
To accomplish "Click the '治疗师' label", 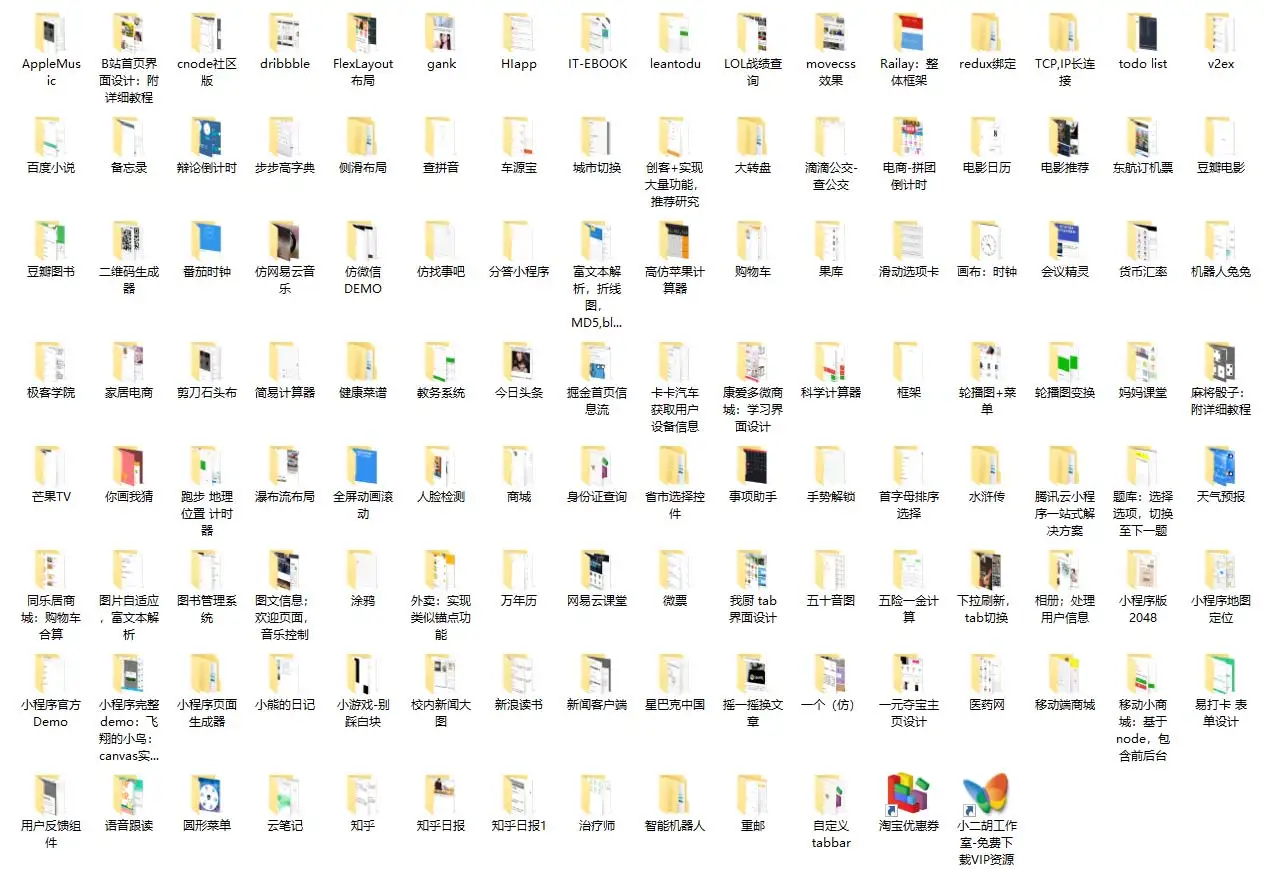I will (x=597, y=826).
